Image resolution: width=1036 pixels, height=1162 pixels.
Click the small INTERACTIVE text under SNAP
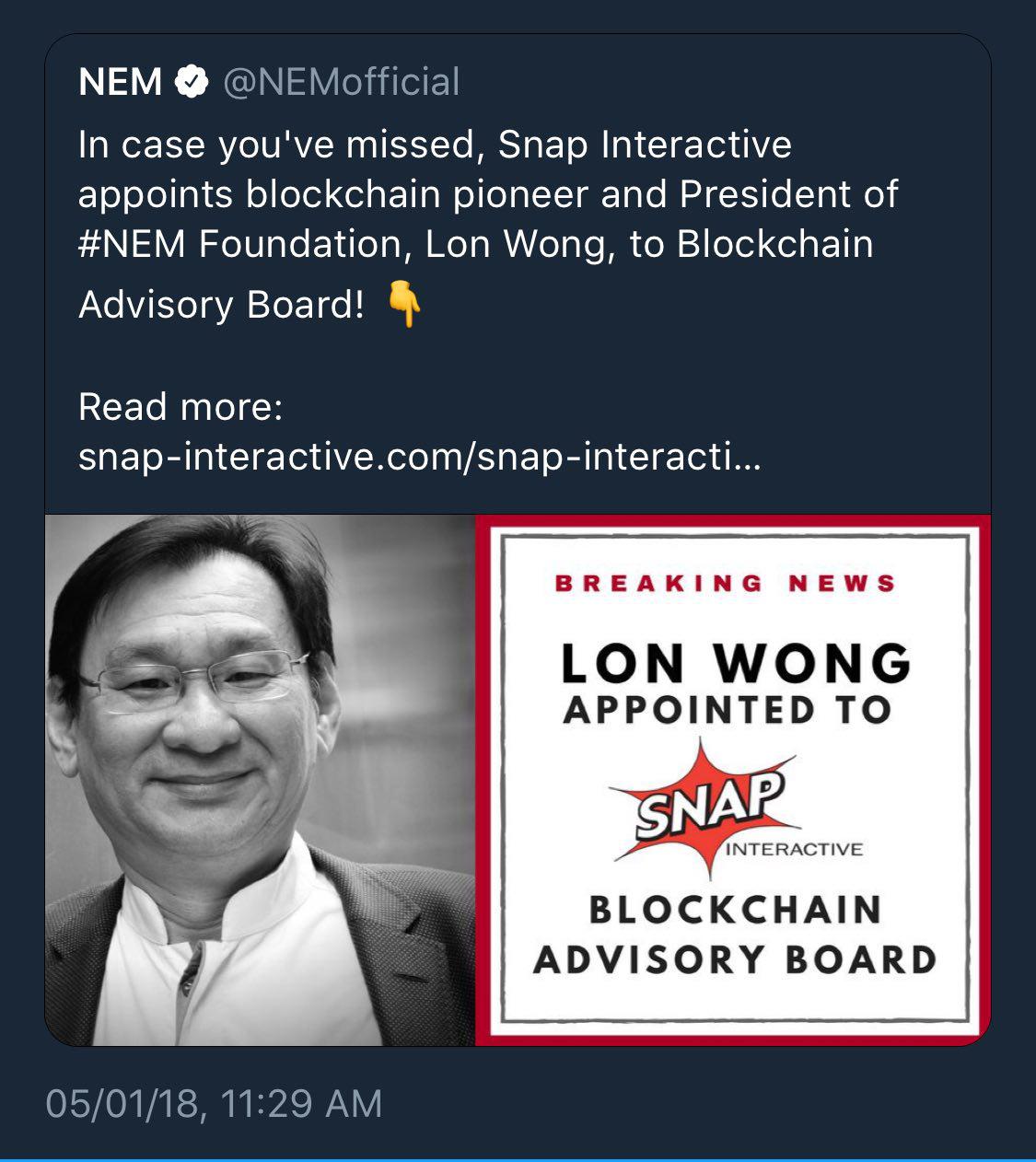tap(794, 849)
